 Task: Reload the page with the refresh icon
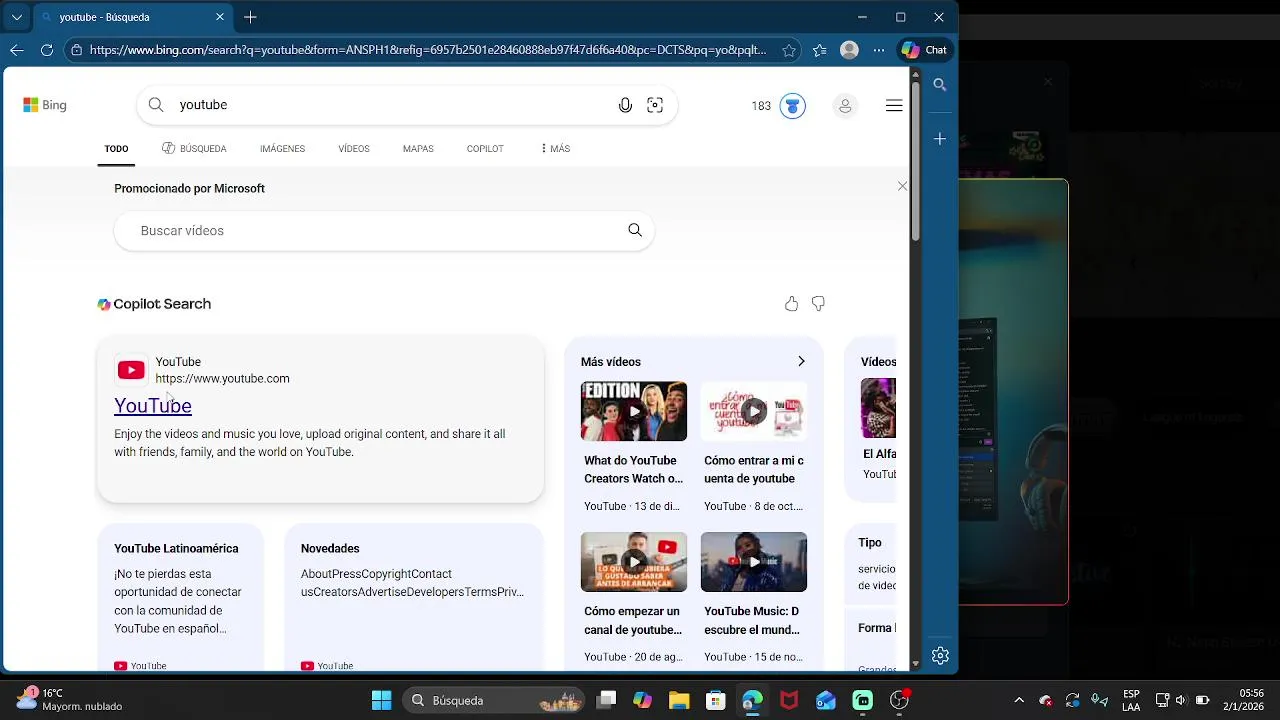(x=47, y=50)
